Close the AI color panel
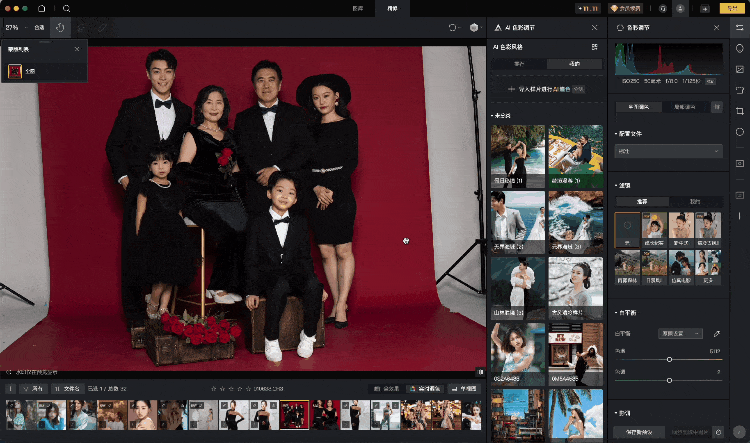Viewport: 750px width, 443px height. [595, 28]
